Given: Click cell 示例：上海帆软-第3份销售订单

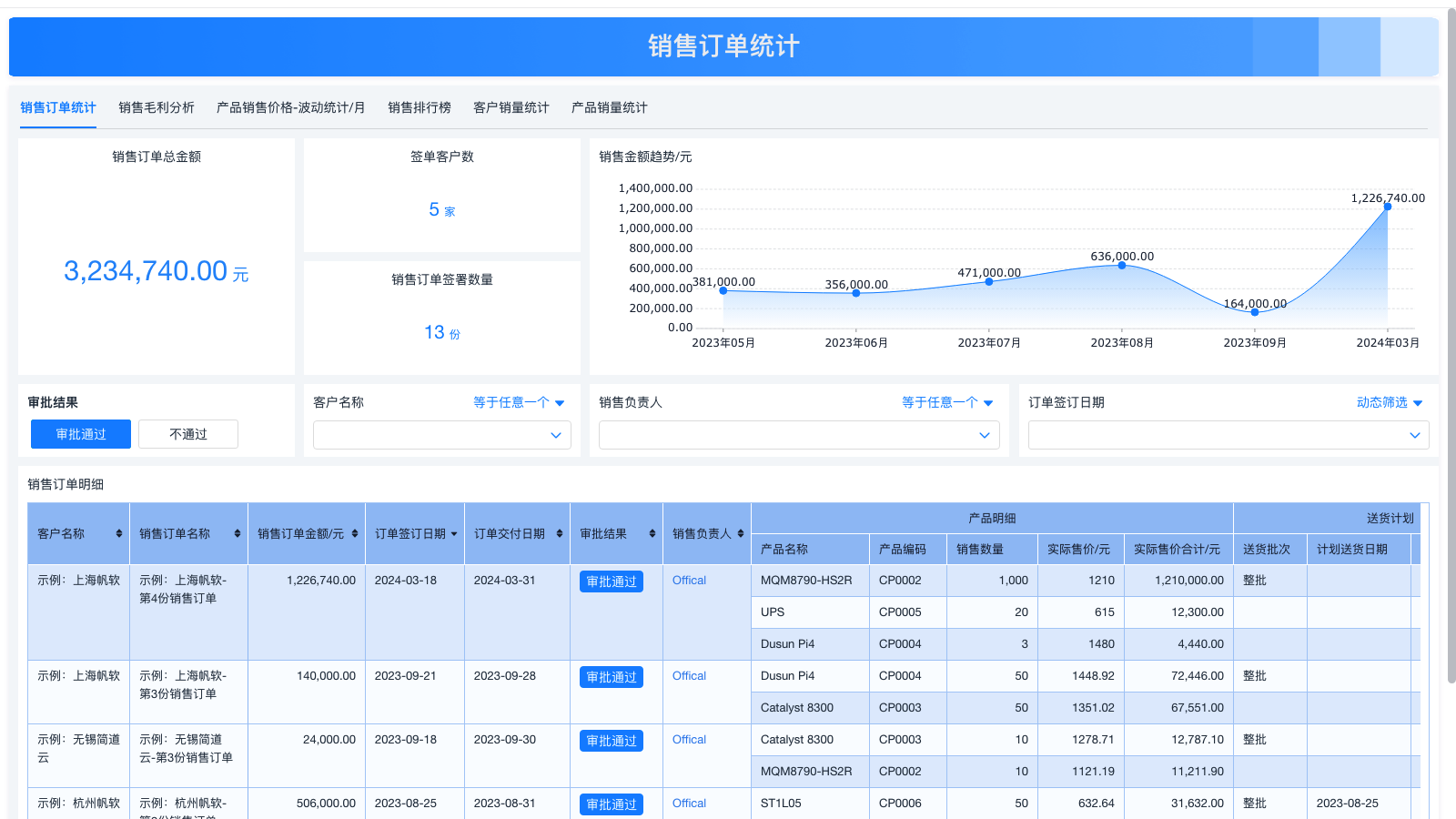Looking at the screenshot, I should pos(188,693).
